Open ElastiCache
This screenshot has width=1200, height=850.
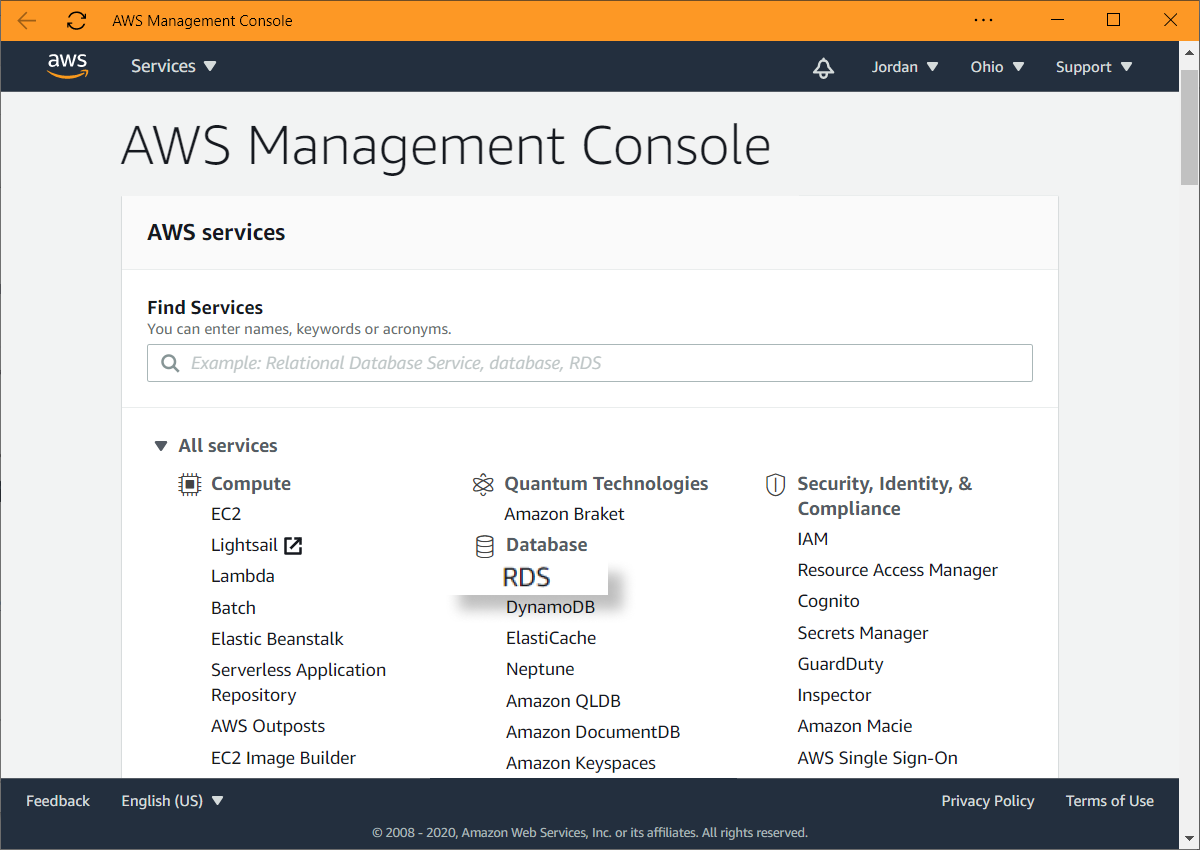point(551,638)
